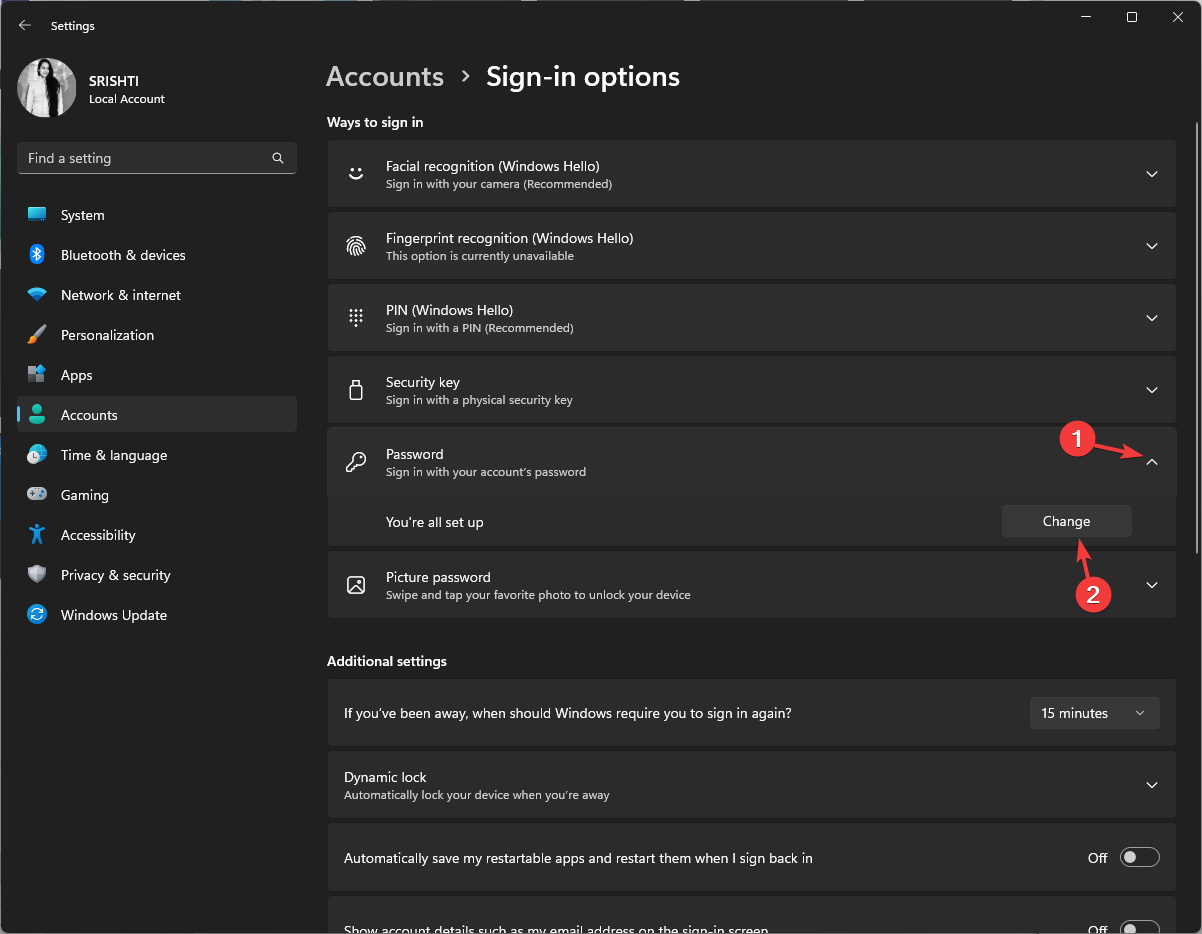
Task: Open Time & language settings
Action: click(x=157, y=455)
